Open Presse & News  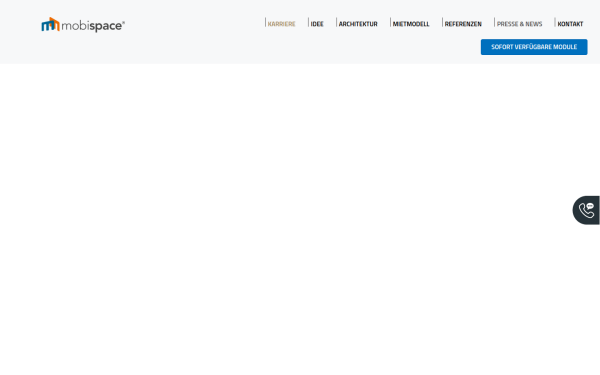point(519,24)
